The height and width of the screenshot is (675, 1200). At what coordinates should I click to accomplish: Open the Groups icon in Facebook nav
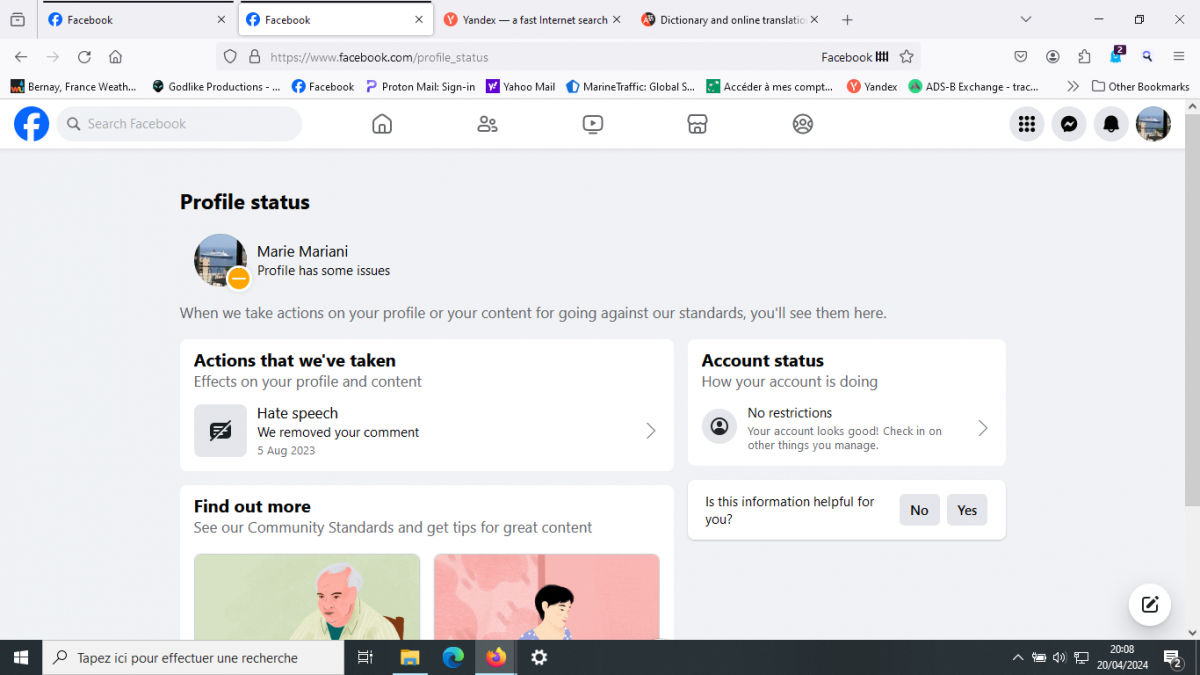(x=802, y=124)
